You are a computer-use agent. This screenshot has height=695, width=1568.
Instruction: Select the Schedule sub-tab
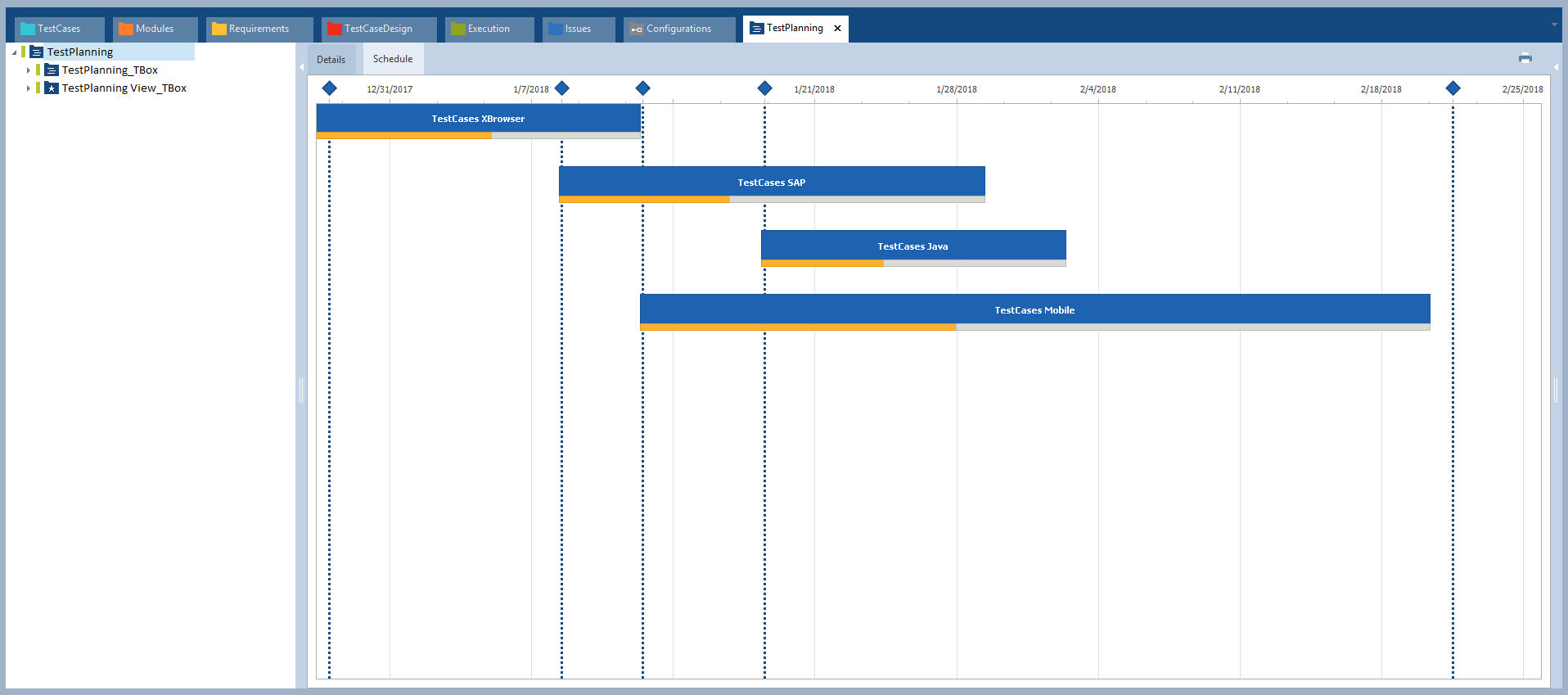(393, 59)
